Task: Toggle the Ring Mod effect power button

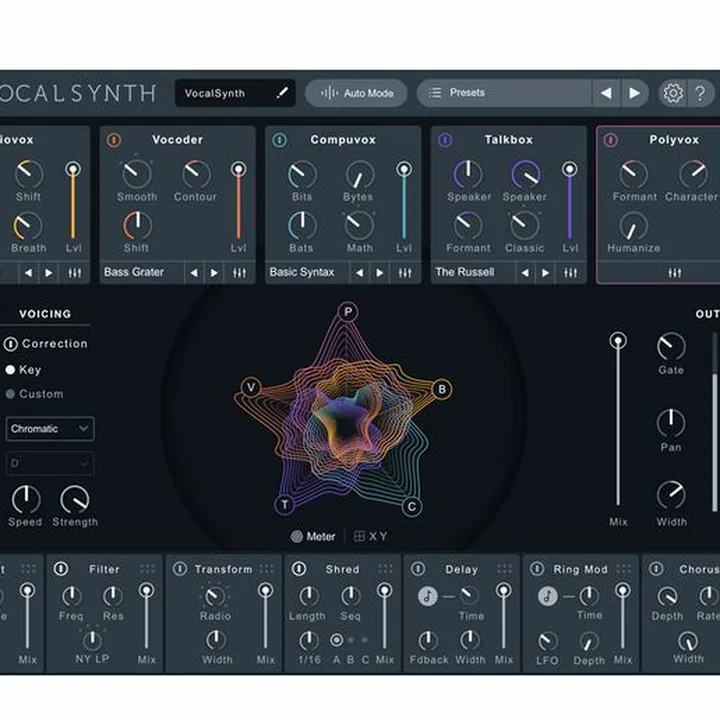Action: click(537, 569)
